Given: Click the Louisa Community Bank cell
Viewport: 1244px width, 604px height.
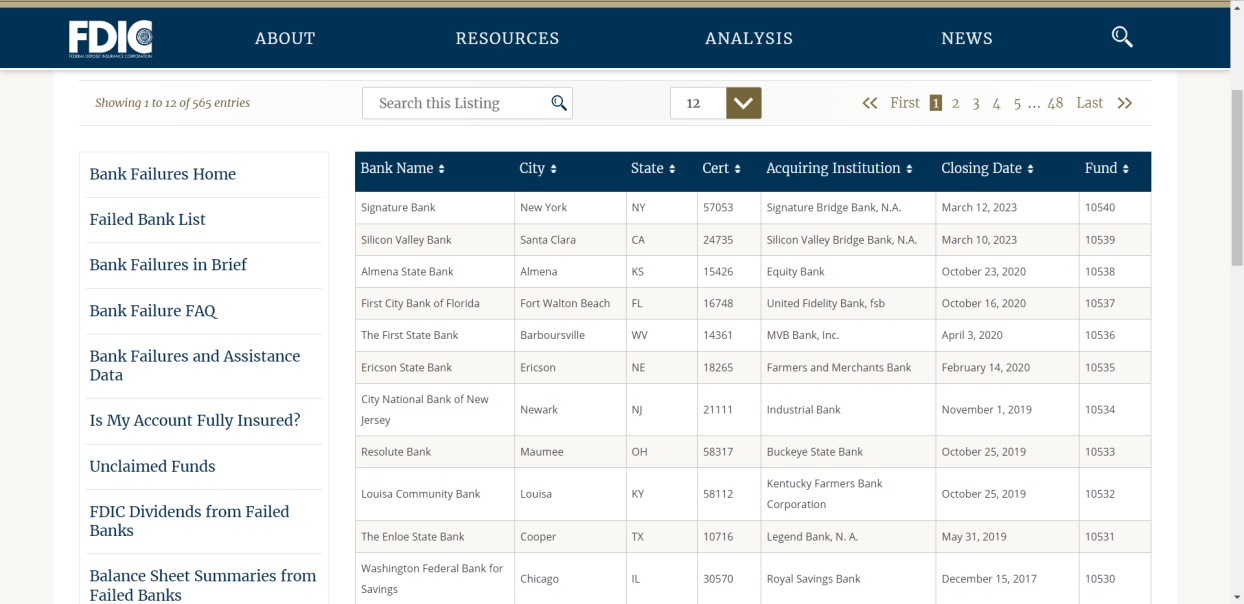Looking at the screenshot, I should point(434,494).
